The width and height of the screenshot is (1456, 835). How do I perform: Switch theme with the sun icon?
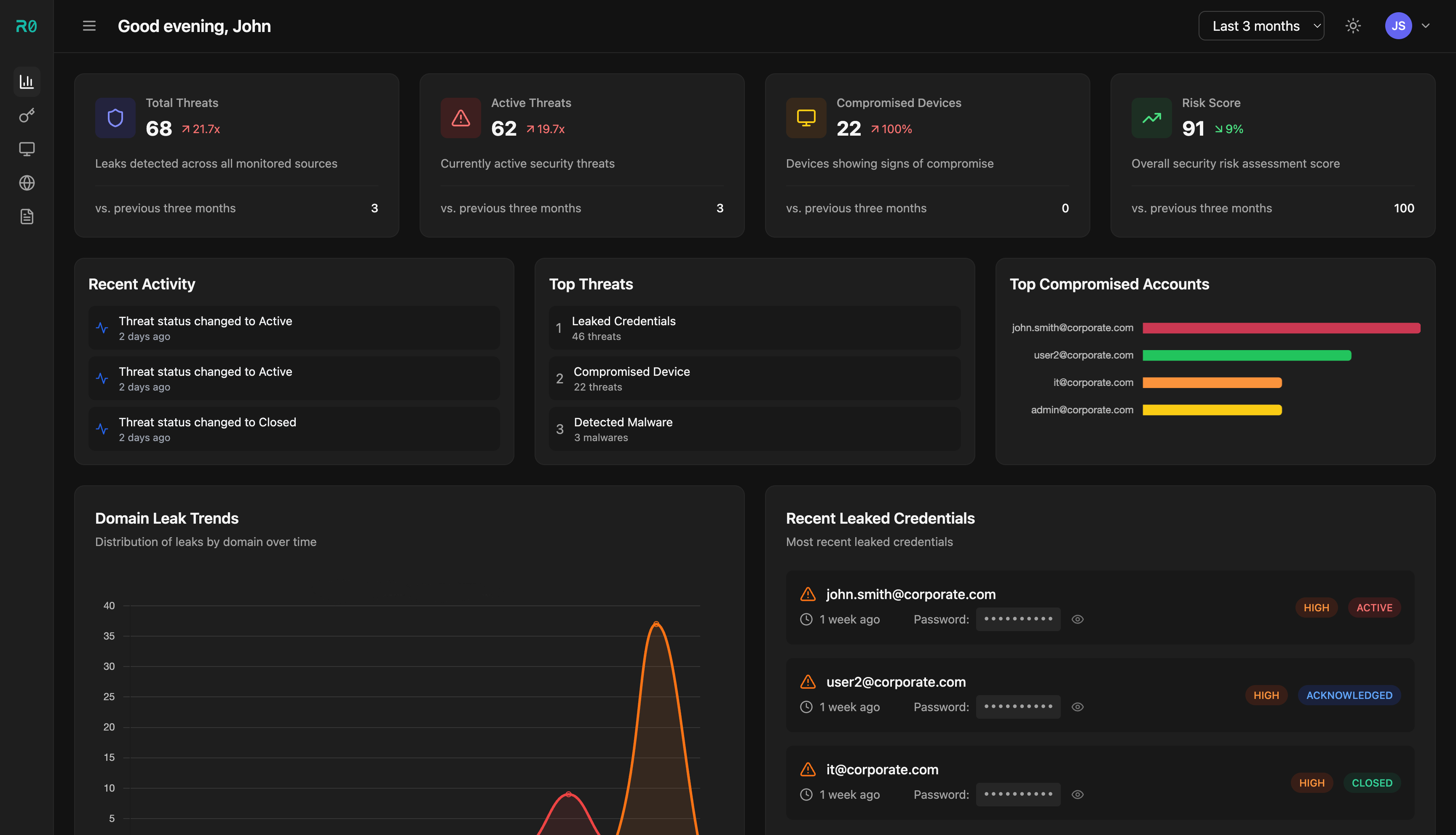tap(1353, 26)
